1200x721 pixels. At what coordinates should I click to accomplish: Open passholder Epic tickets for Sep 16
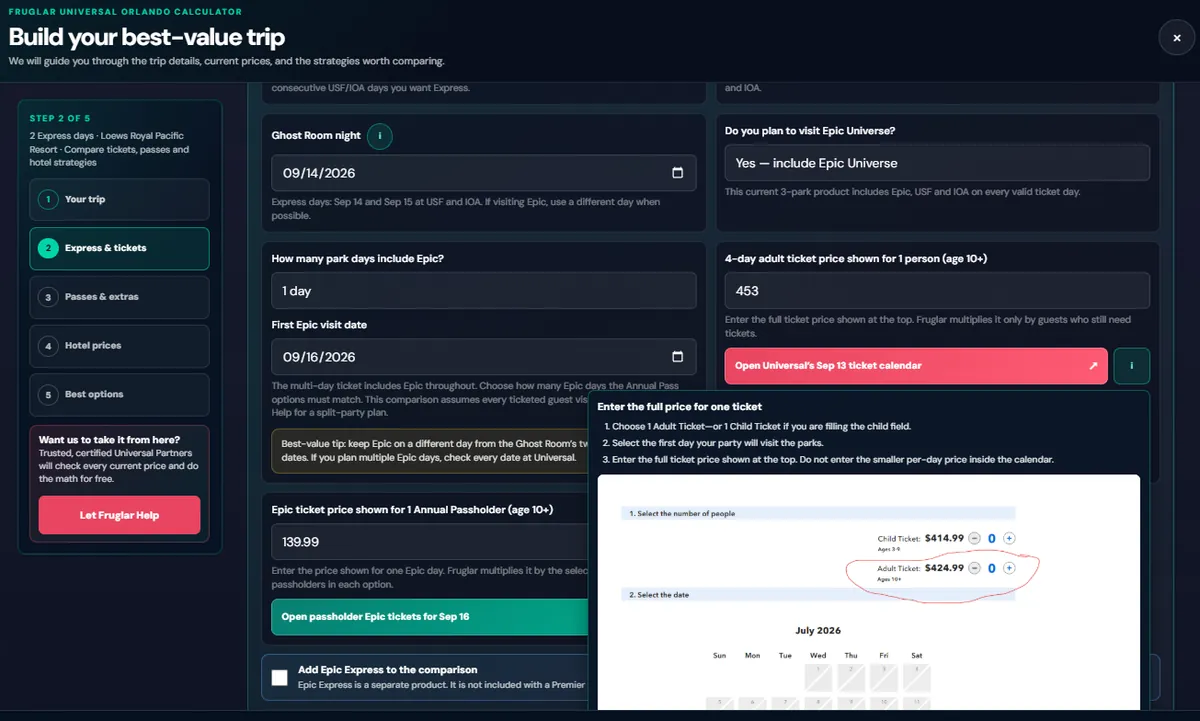(x=430, y=617)
